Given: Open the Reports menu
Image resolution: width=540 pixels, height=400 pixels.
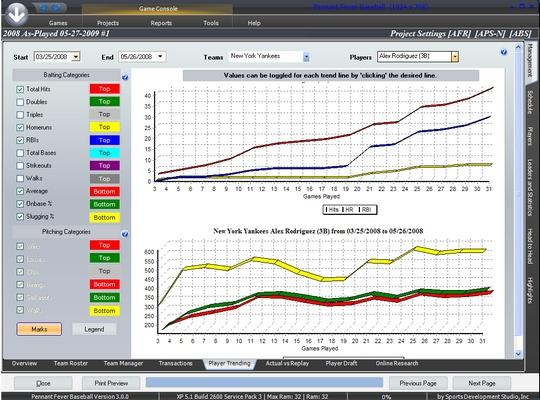Looking at the screenshot, I should (x=161, y=23).
